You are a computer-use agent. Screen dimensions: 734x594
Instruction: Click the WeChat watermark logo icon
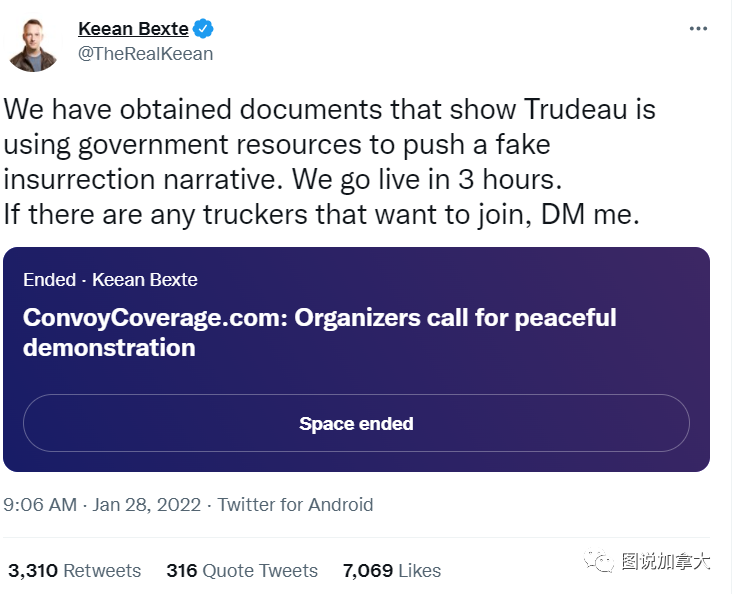pyautogui.click(x=599, y=560)
